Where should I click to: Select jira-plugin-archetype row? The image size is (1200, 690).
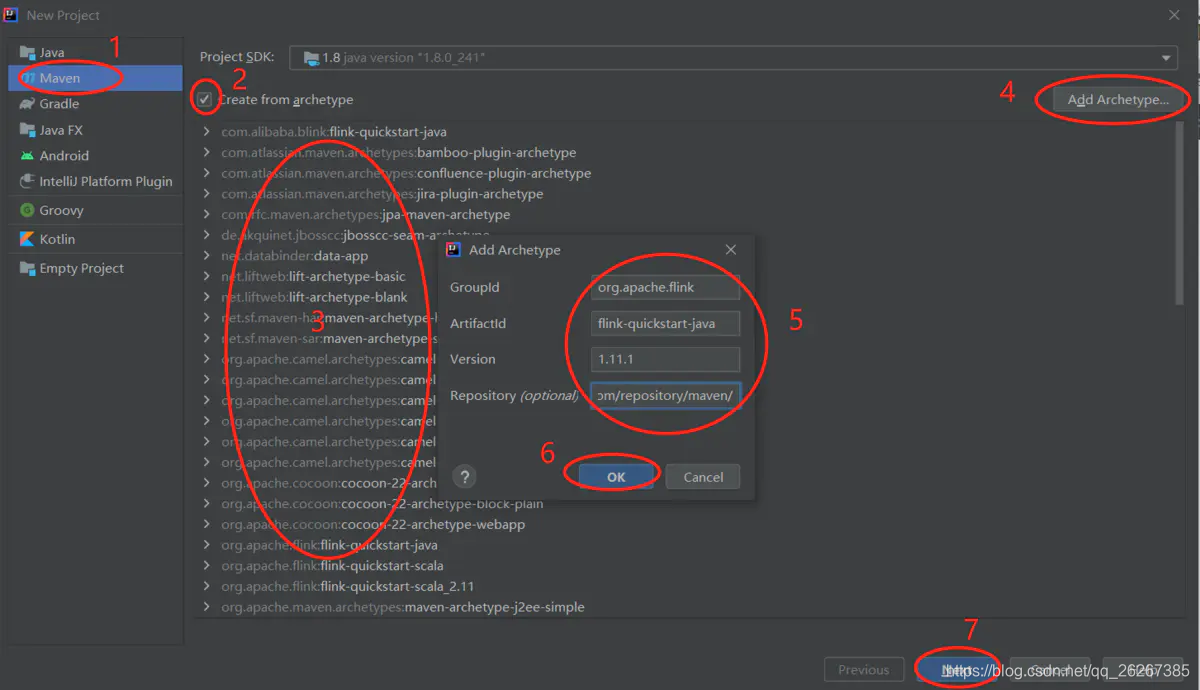382,194
